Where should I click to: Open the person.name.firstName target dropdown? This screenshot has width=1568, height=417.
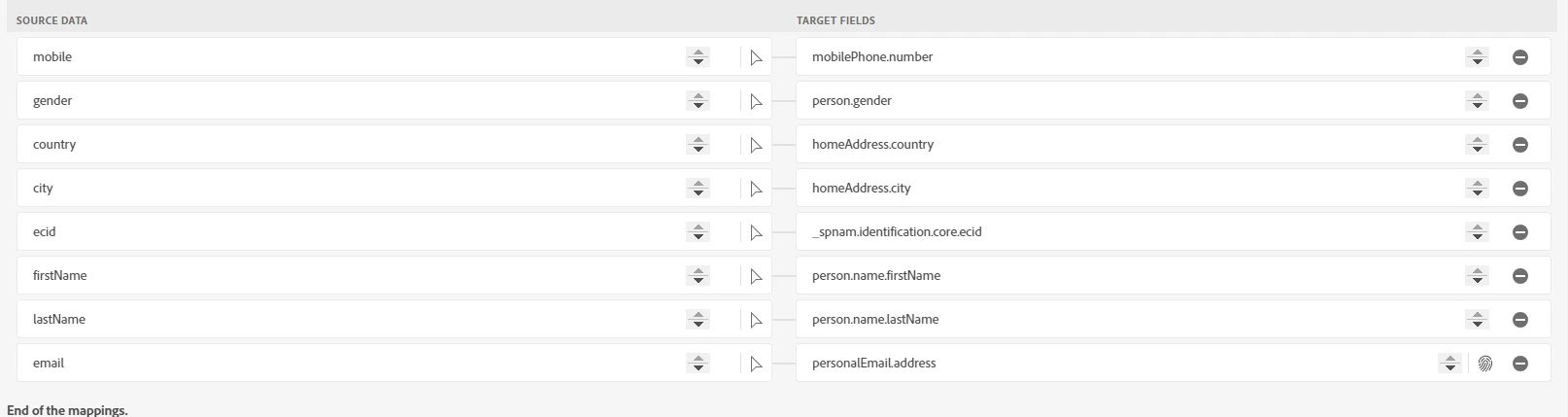tap(1477, 276)
